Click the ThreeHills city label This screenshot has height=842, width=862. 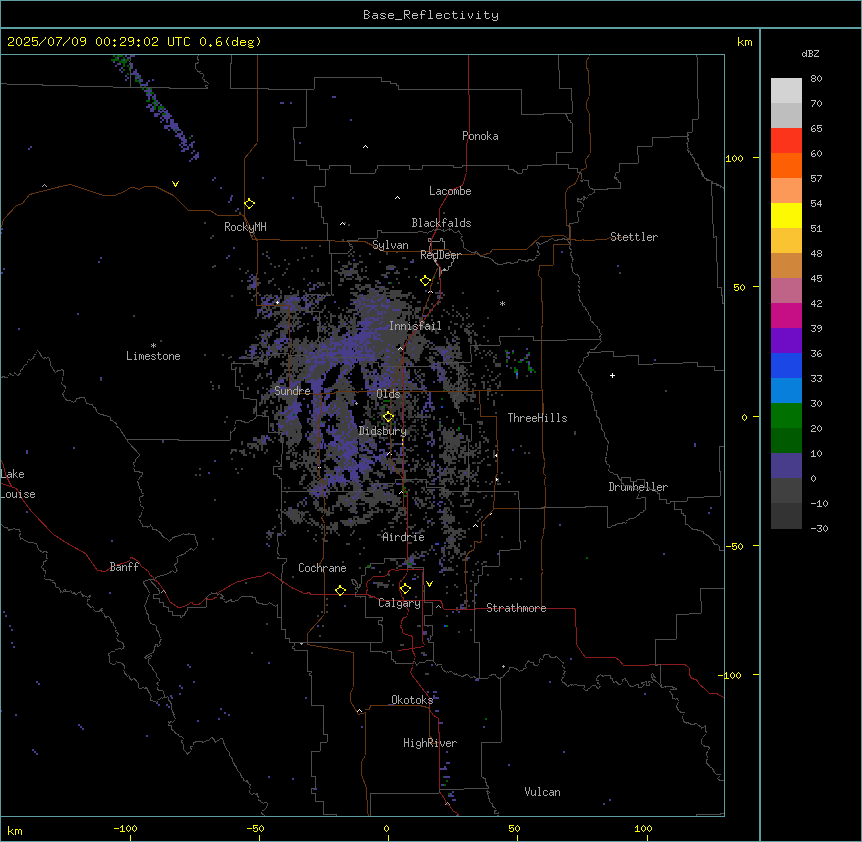pyautogui.click(x=537, y=418)
